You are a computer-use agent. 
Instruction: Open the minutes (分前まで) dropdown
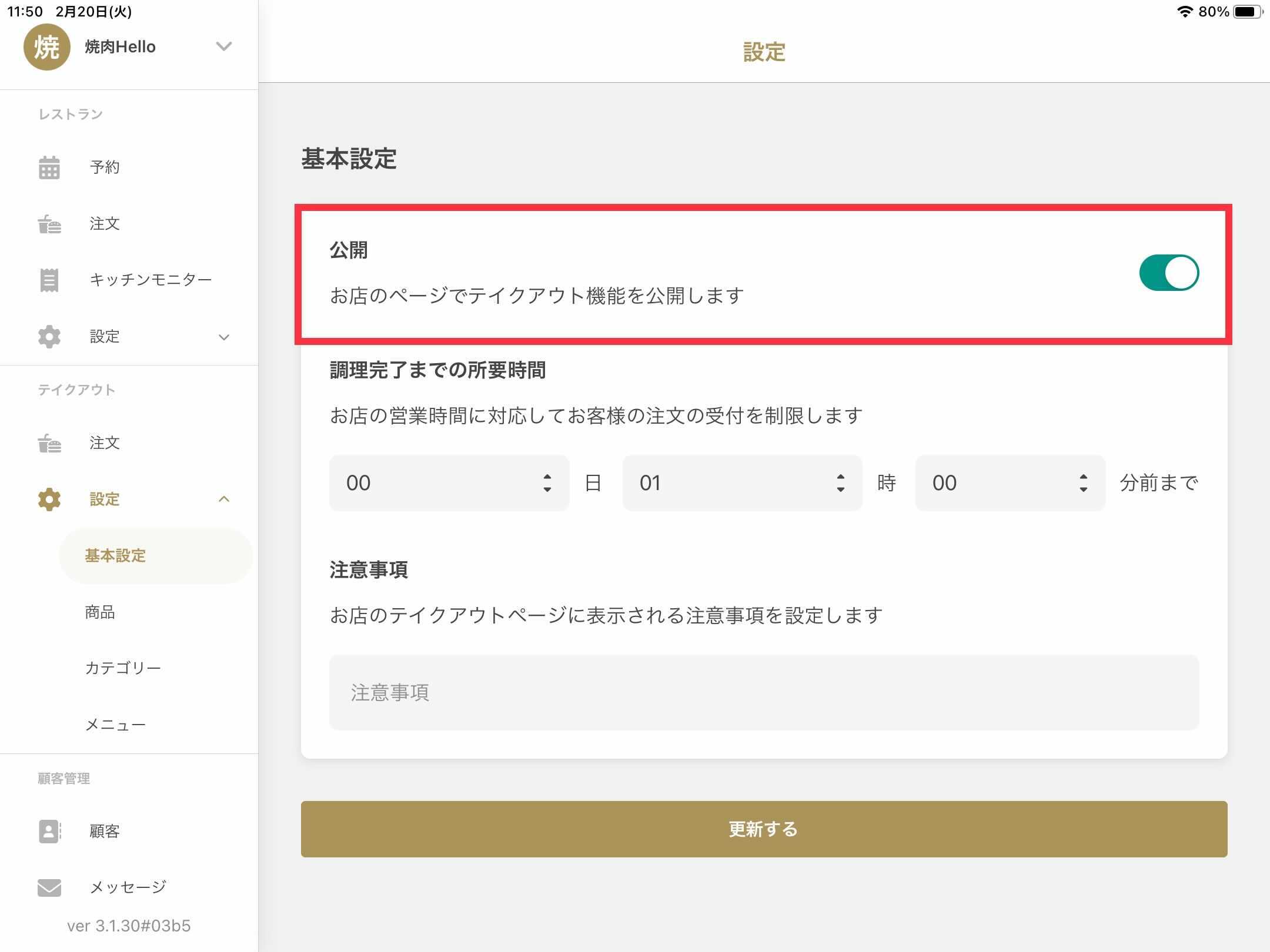1010,483
